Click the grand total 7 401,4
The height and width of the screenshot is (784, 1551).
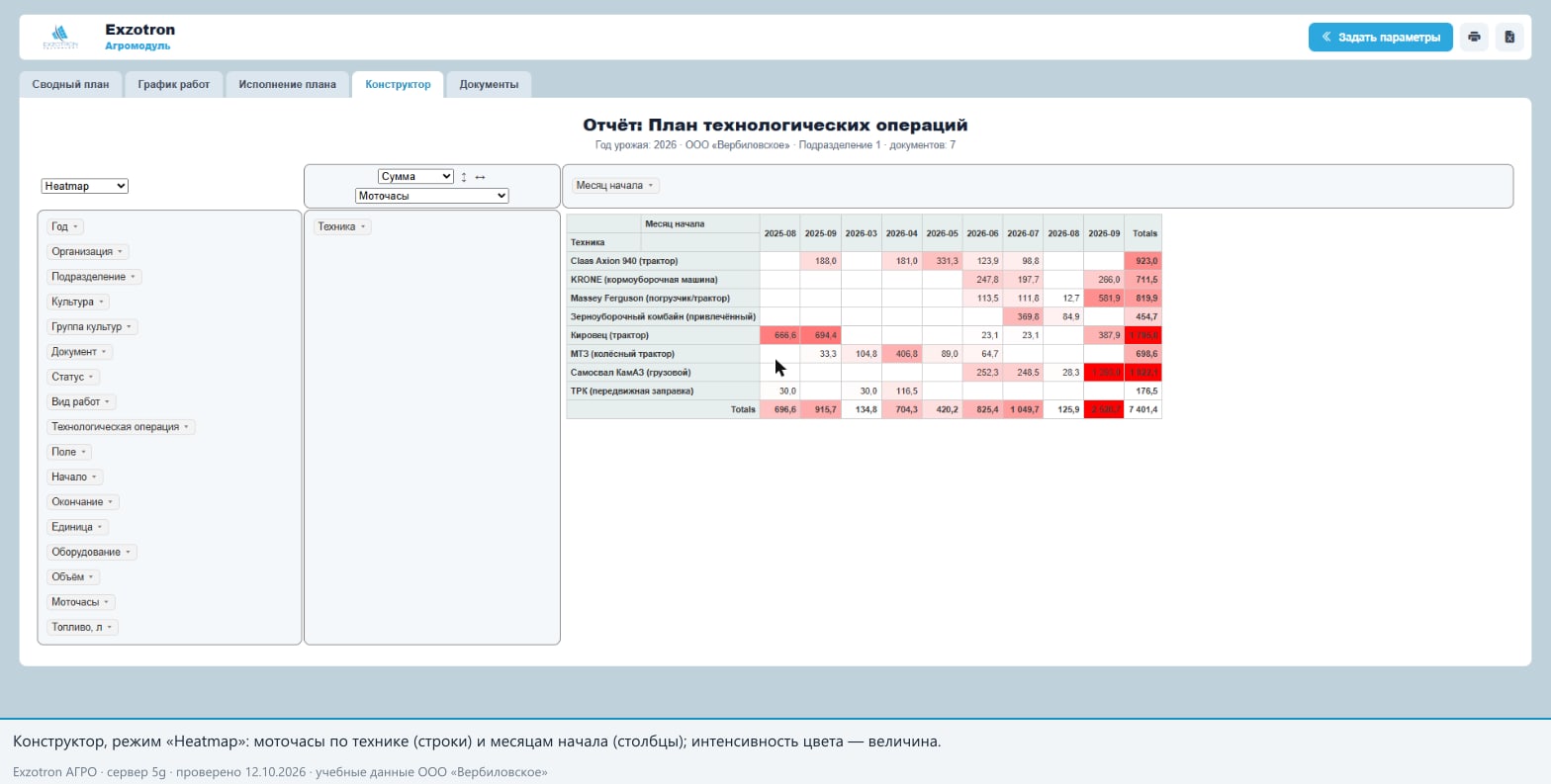[x=1143, y=409]
